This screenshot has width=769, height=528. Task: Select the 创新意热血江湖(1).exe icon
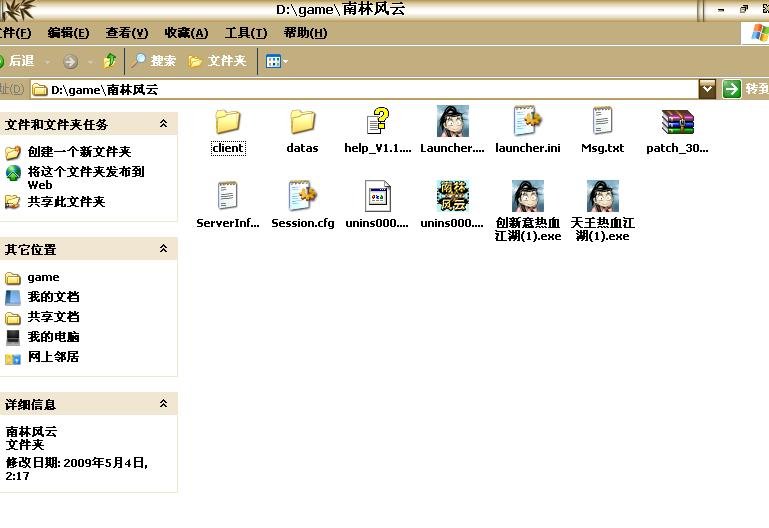click(528, 196)
